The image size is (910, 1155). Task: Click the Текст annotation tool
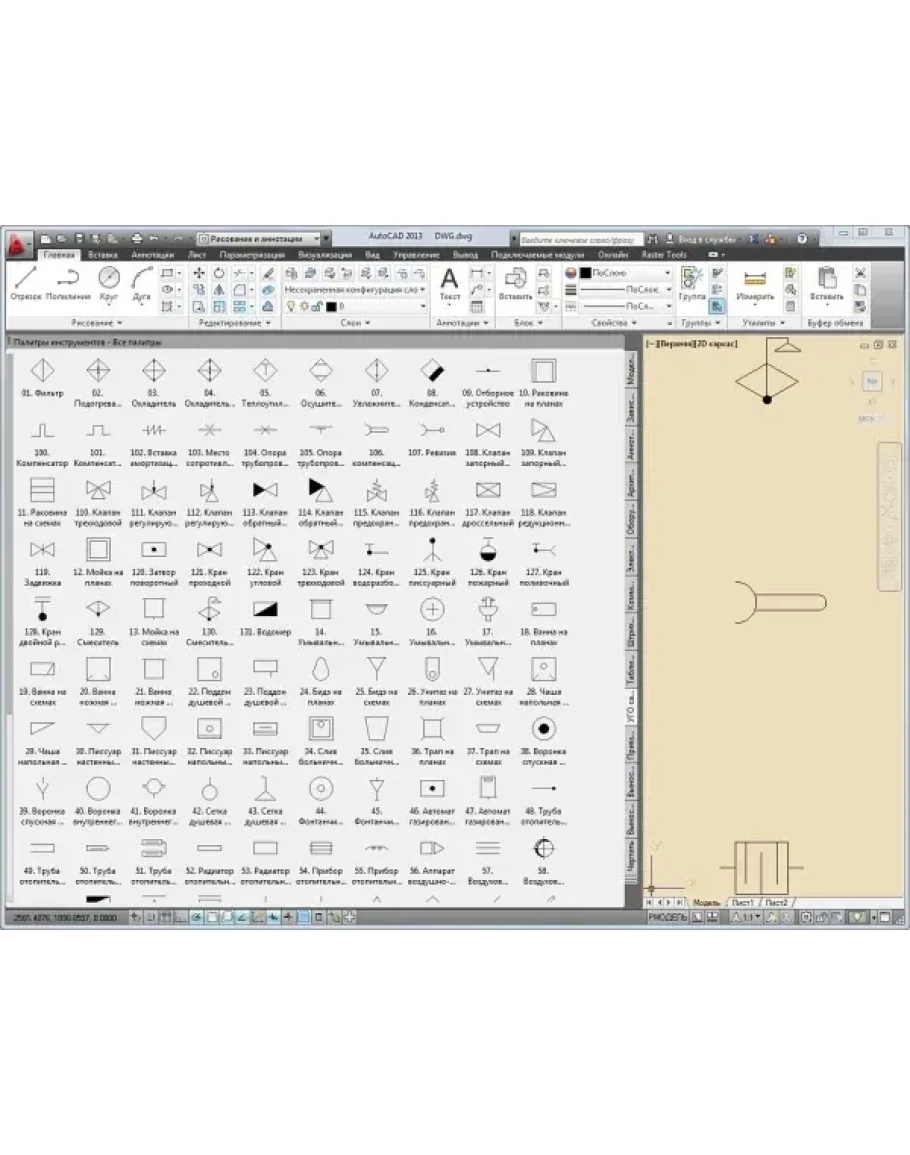450,282
